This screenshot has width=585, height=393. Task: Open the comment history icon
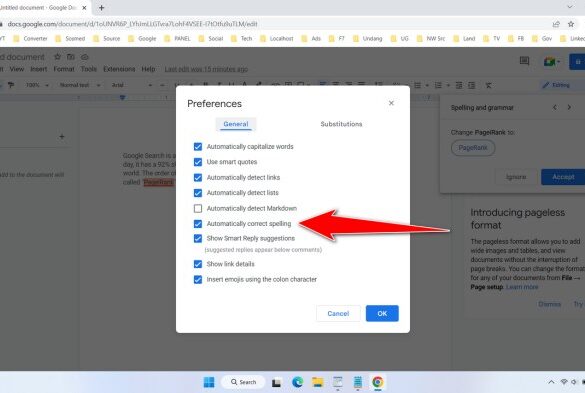point(524,61)
